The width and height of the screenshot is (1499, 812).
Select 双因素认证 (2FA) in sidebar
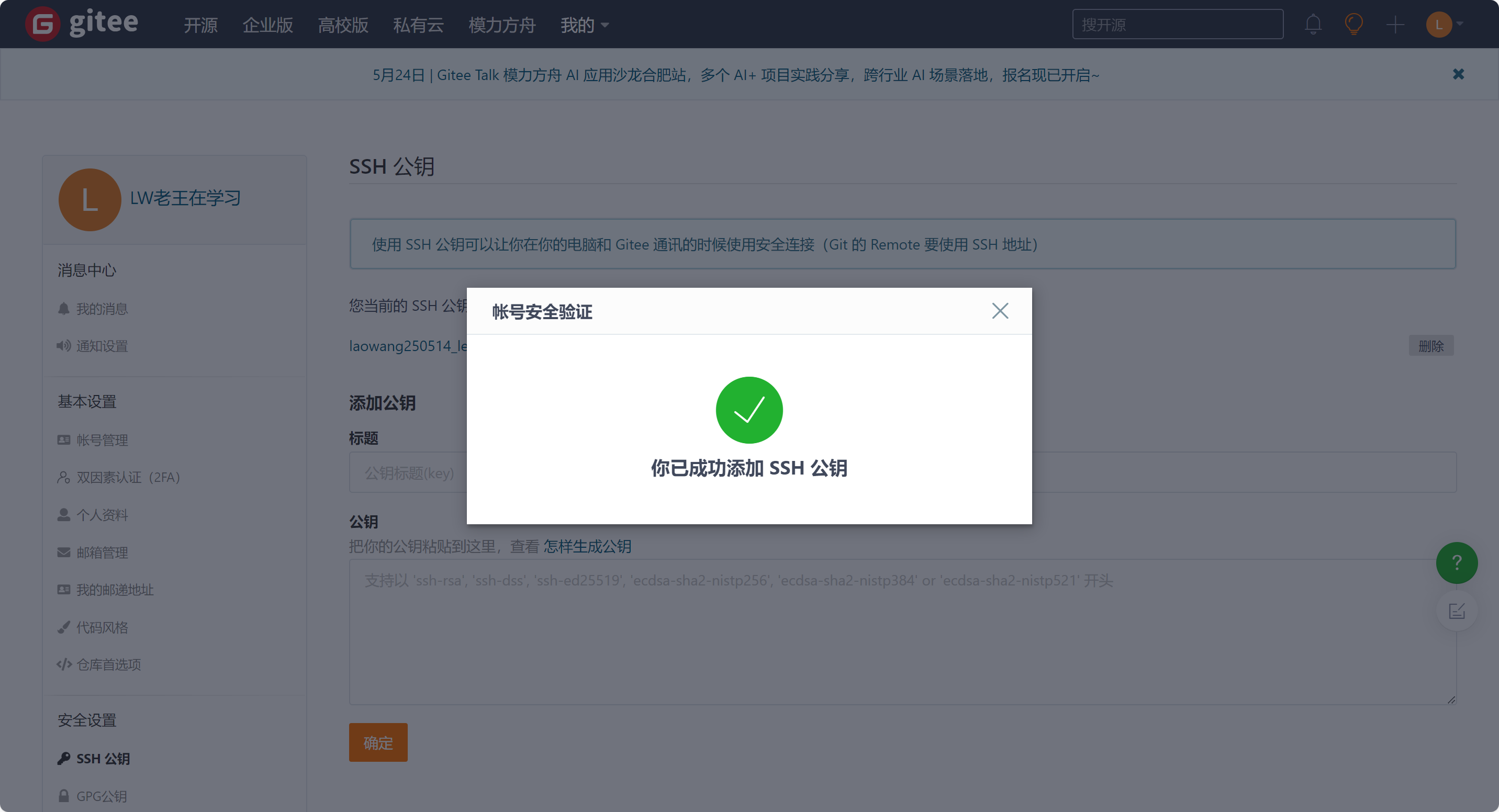pyautogui.click(x=128, y=478)
